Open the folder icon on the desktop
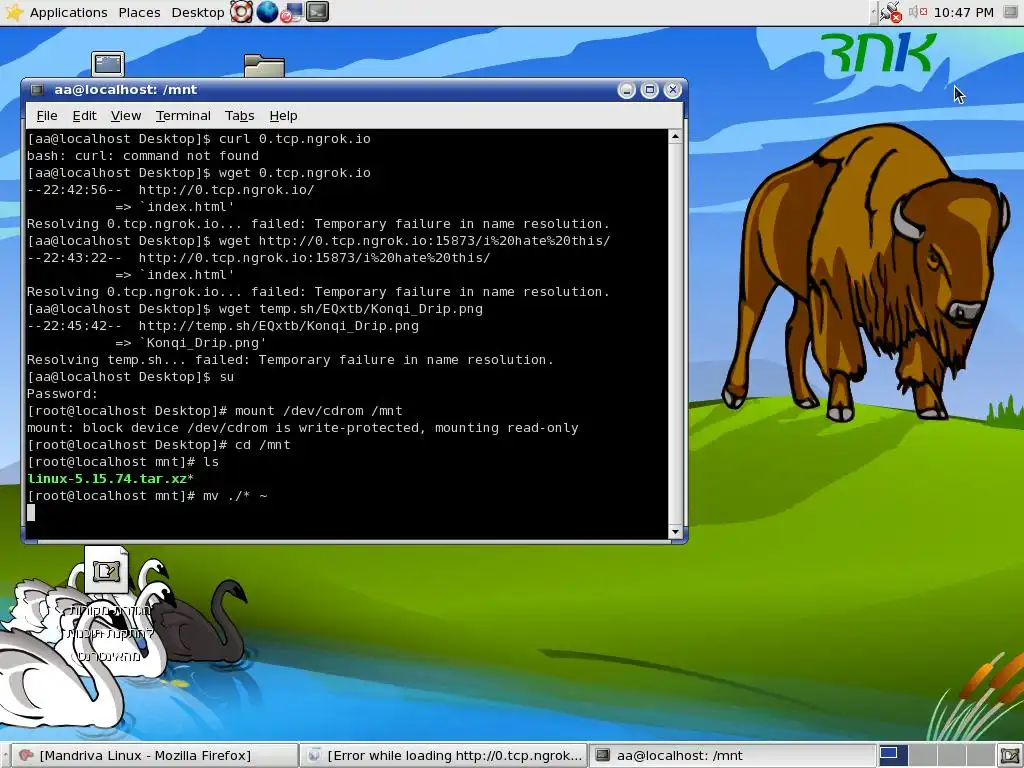 [x=264, y=65]
